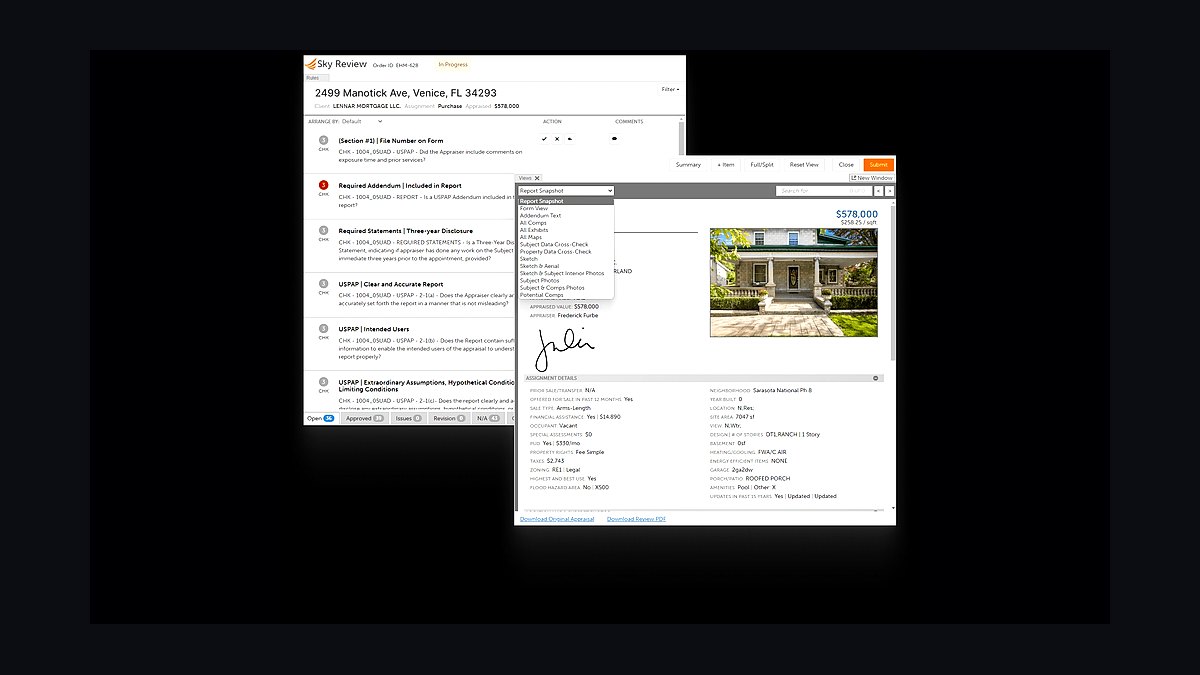Viewport: 1200px width, 675px height.
Task: Click USPAP | Intended Users rule title
Action: pyautogui.click(x=375, y=329)
